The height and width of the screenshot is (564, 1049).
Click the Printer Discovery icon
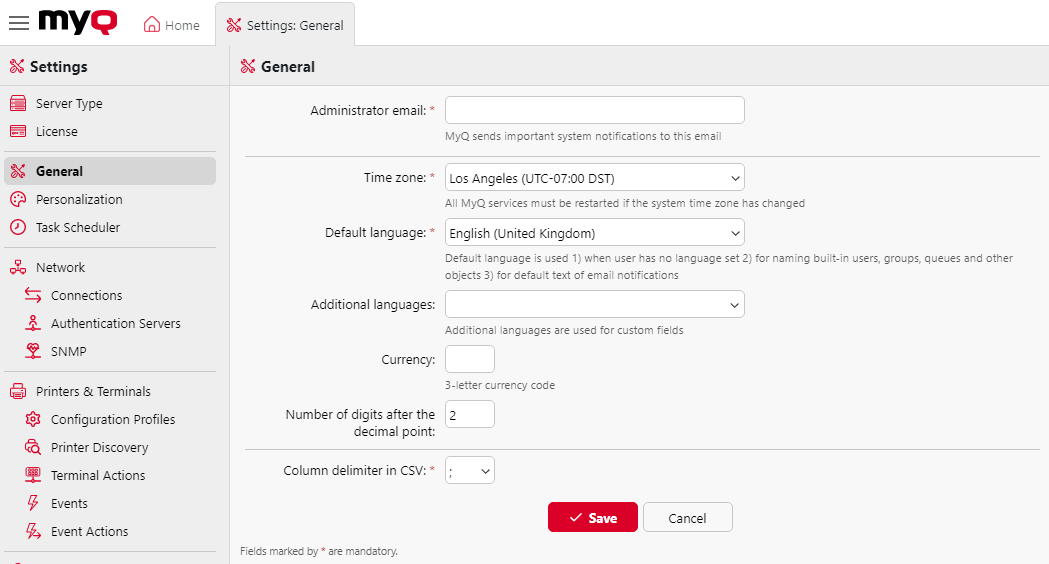coord(33,448)
